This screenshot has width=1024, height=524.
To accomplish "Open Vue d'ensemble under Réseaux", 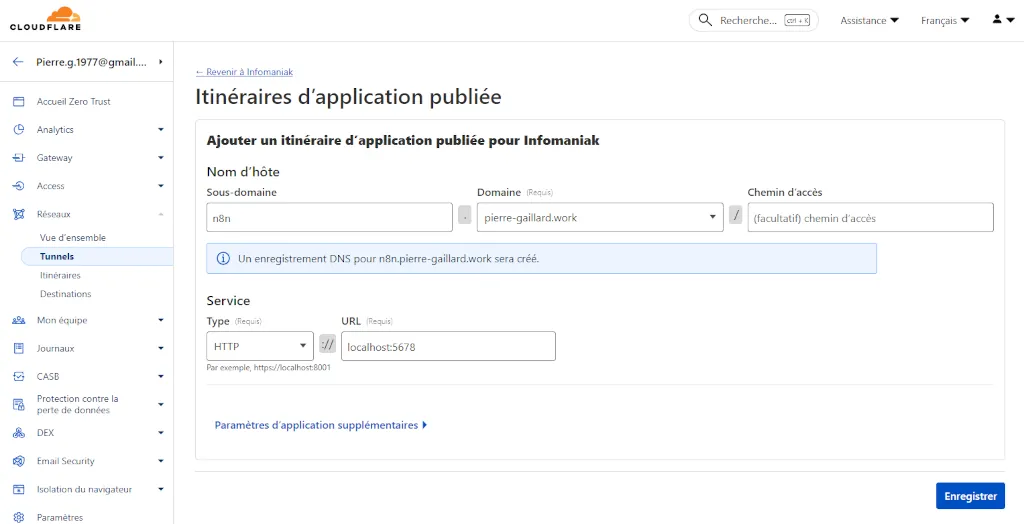I will pyautogui.click(x=72, y=238).
